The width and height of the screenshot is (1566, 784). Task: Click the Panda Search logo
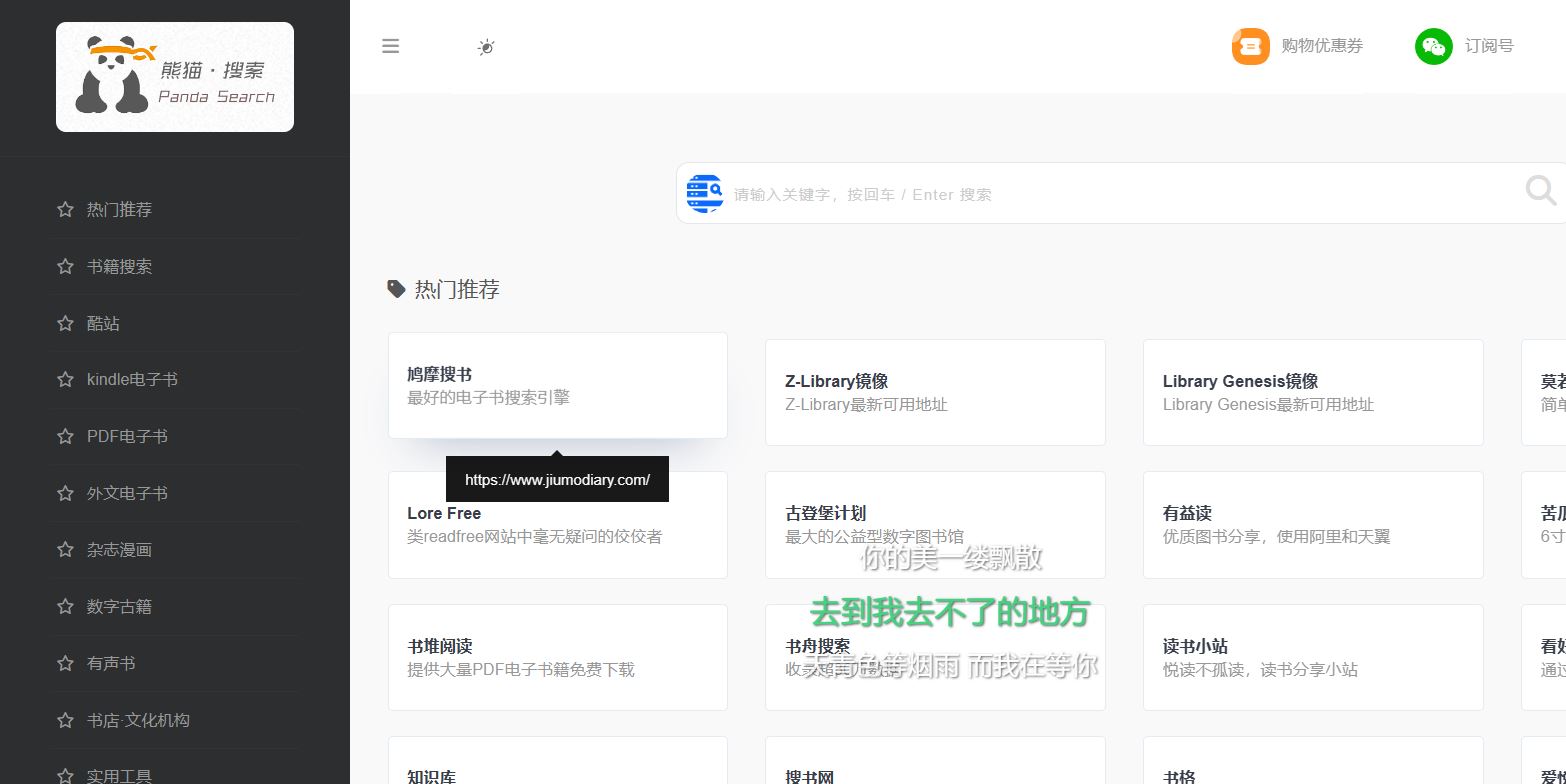point(175,77)
